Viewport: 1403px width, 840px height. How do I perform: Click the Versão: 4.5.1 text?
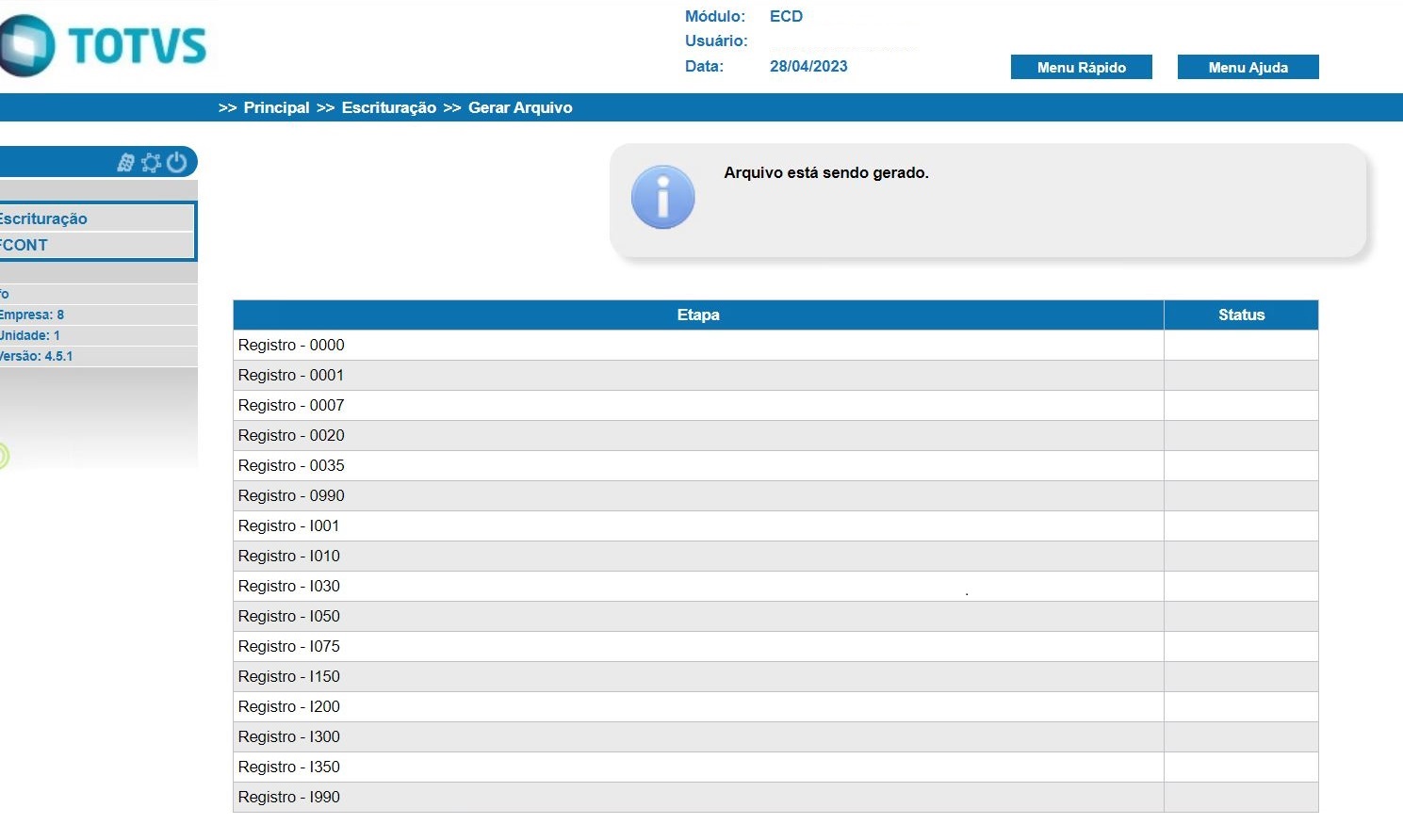tap(36, 356)
